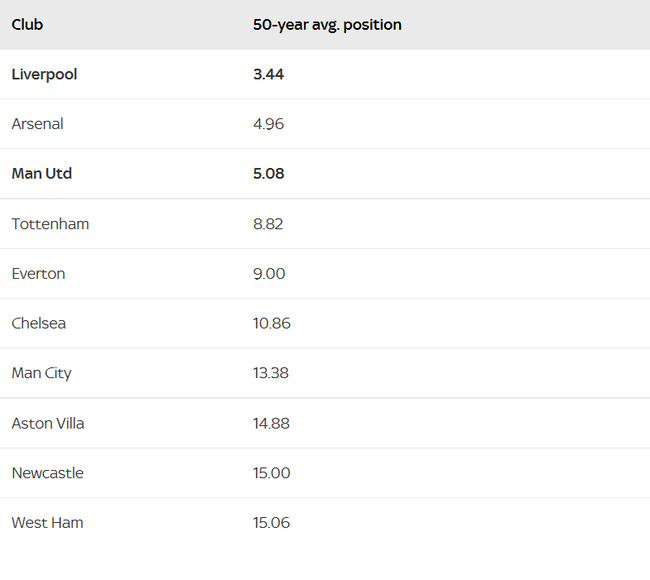
Task: Select the Newcastle club name
Action: point(48,473)
